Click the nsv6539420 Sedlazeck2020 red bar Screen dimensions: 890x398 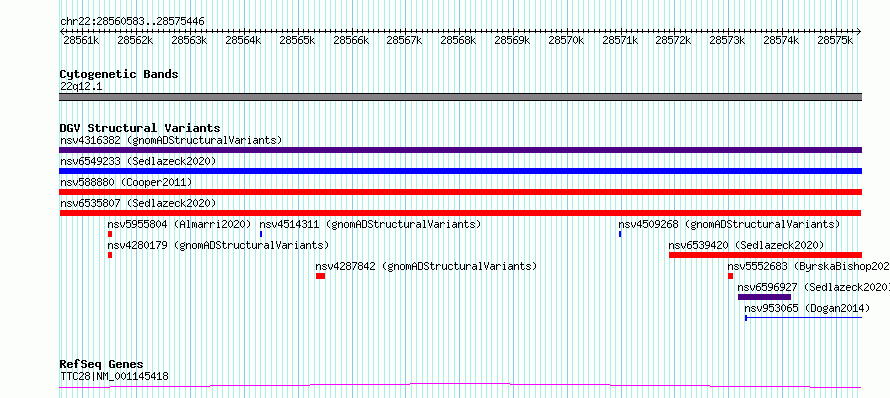point(766,255)
